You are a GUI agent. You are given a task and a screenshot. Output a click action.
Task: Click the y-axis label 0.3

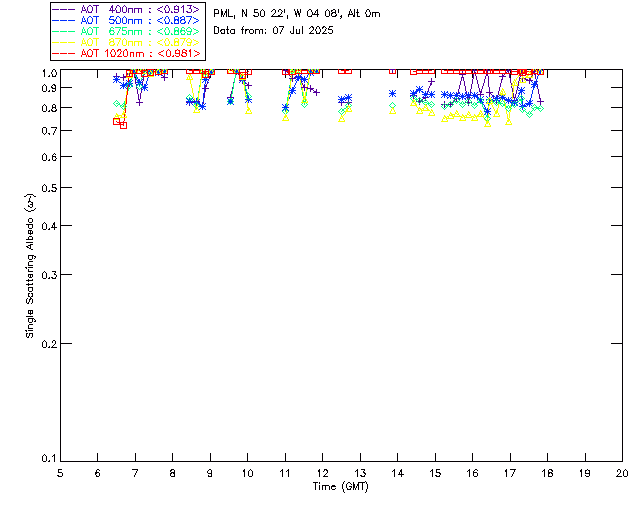click(49, 275)
